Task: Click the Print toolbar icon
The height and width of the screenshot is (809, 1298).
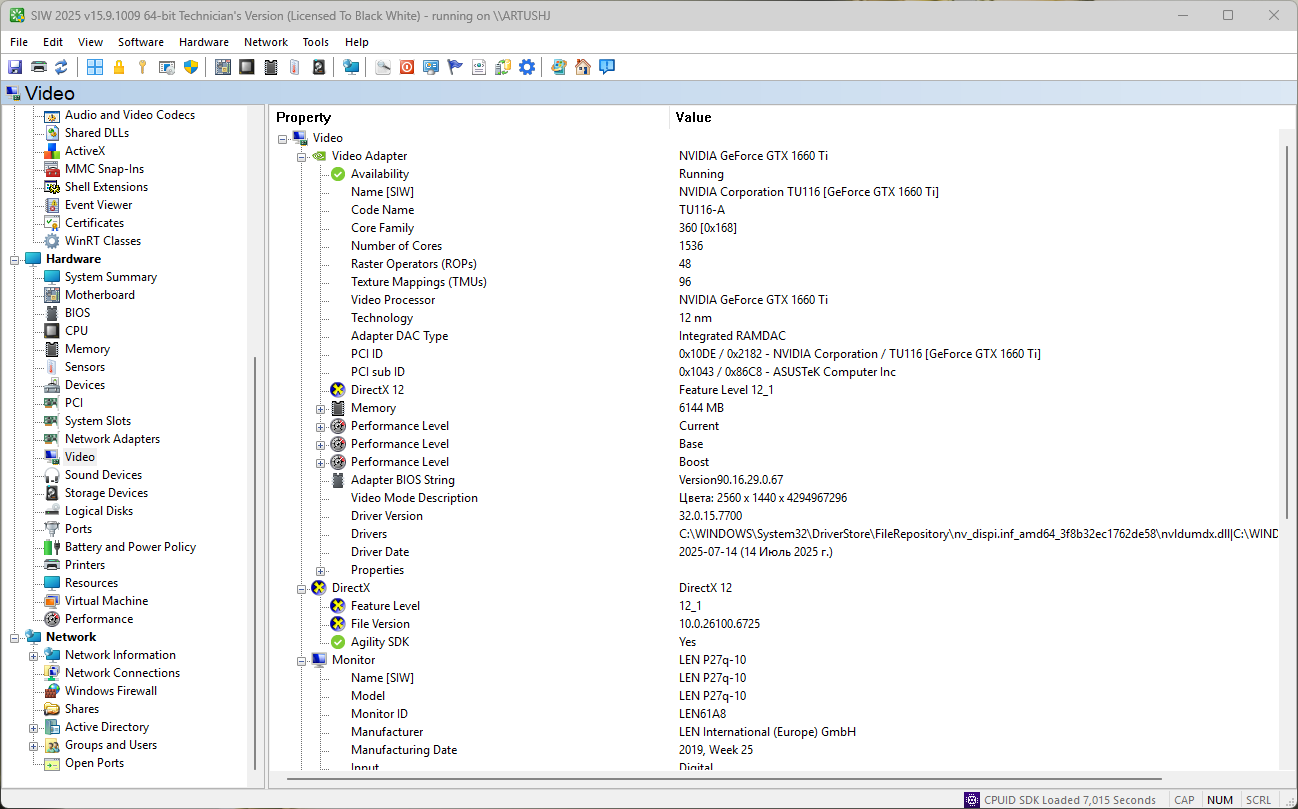Action: tap(39, 67)
